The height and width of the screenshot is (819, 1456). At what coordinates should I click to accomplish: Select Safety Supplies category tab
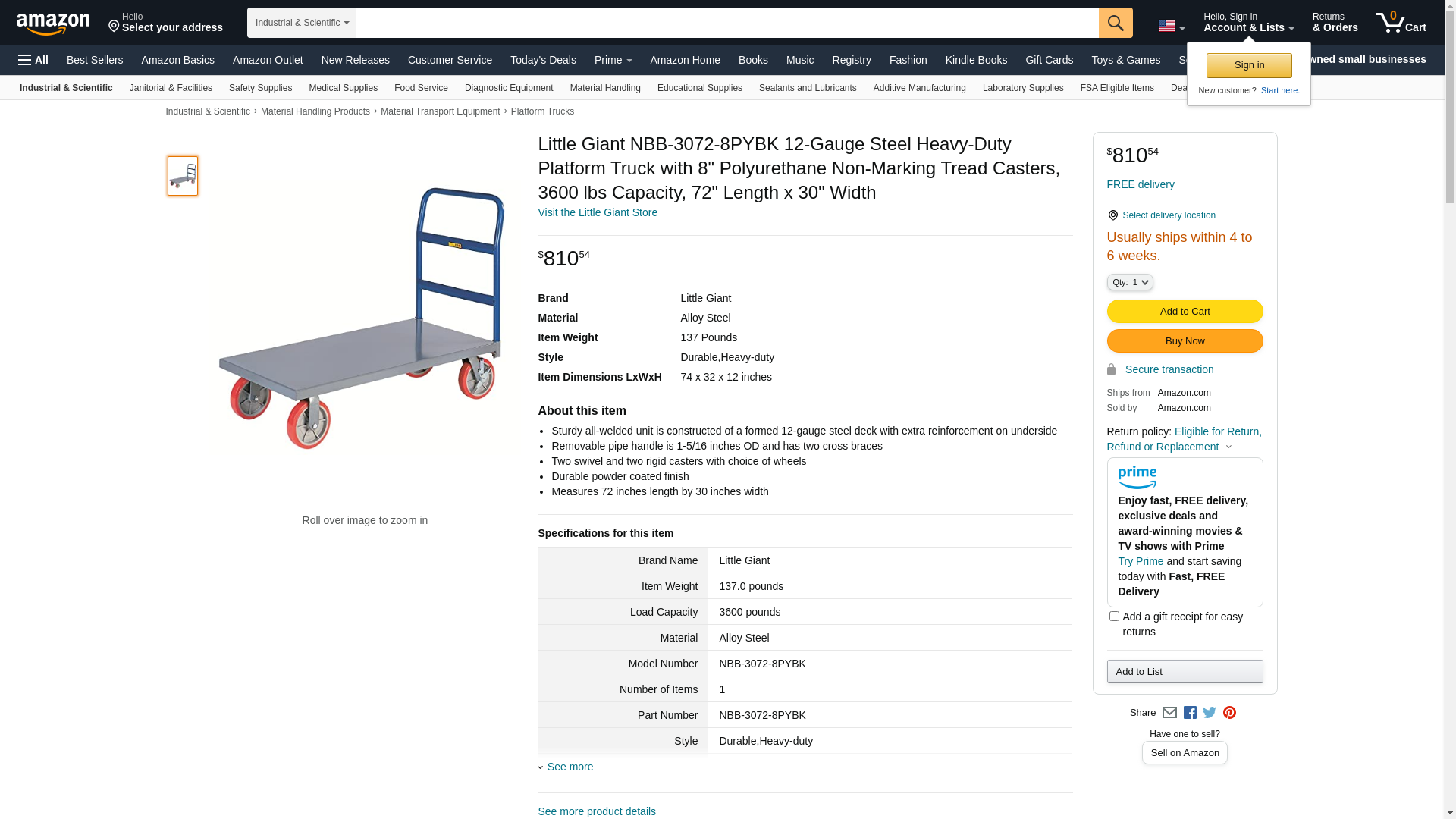pyautogui.click(x=260, y=88)
